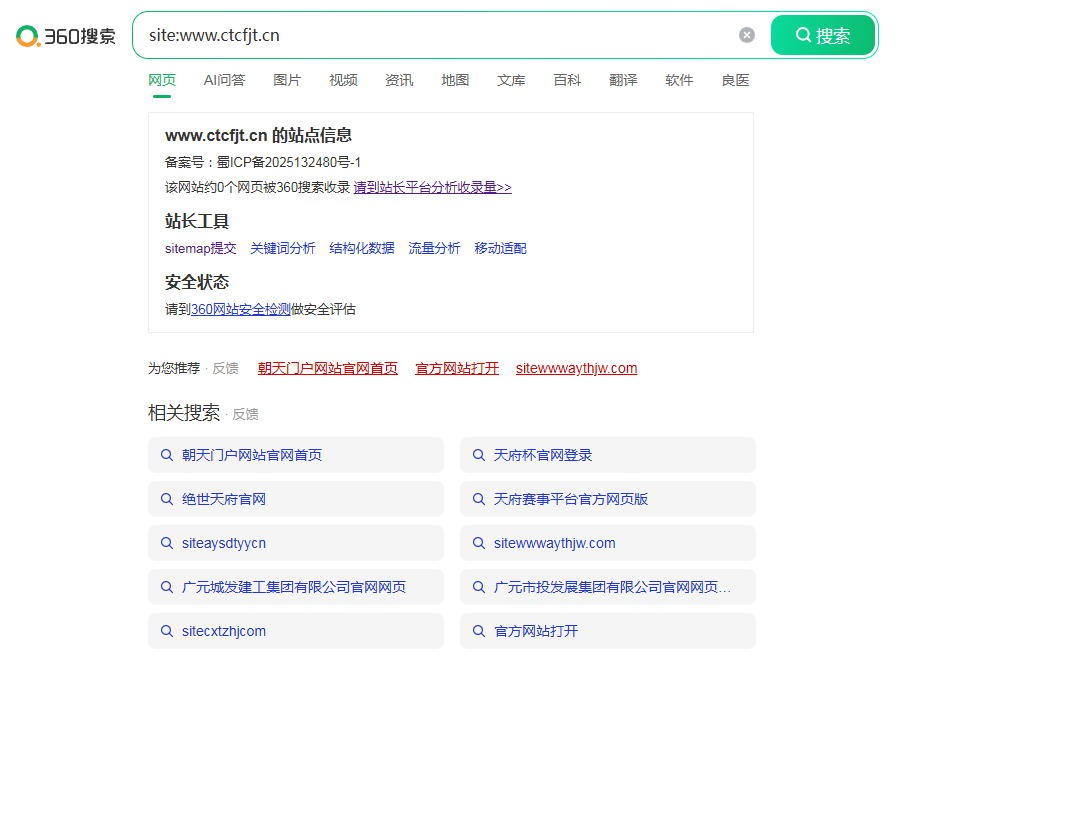Click the 相关搜索 heading
Viewport: 1078px width, 826px height.
click(x=184, y=413)
